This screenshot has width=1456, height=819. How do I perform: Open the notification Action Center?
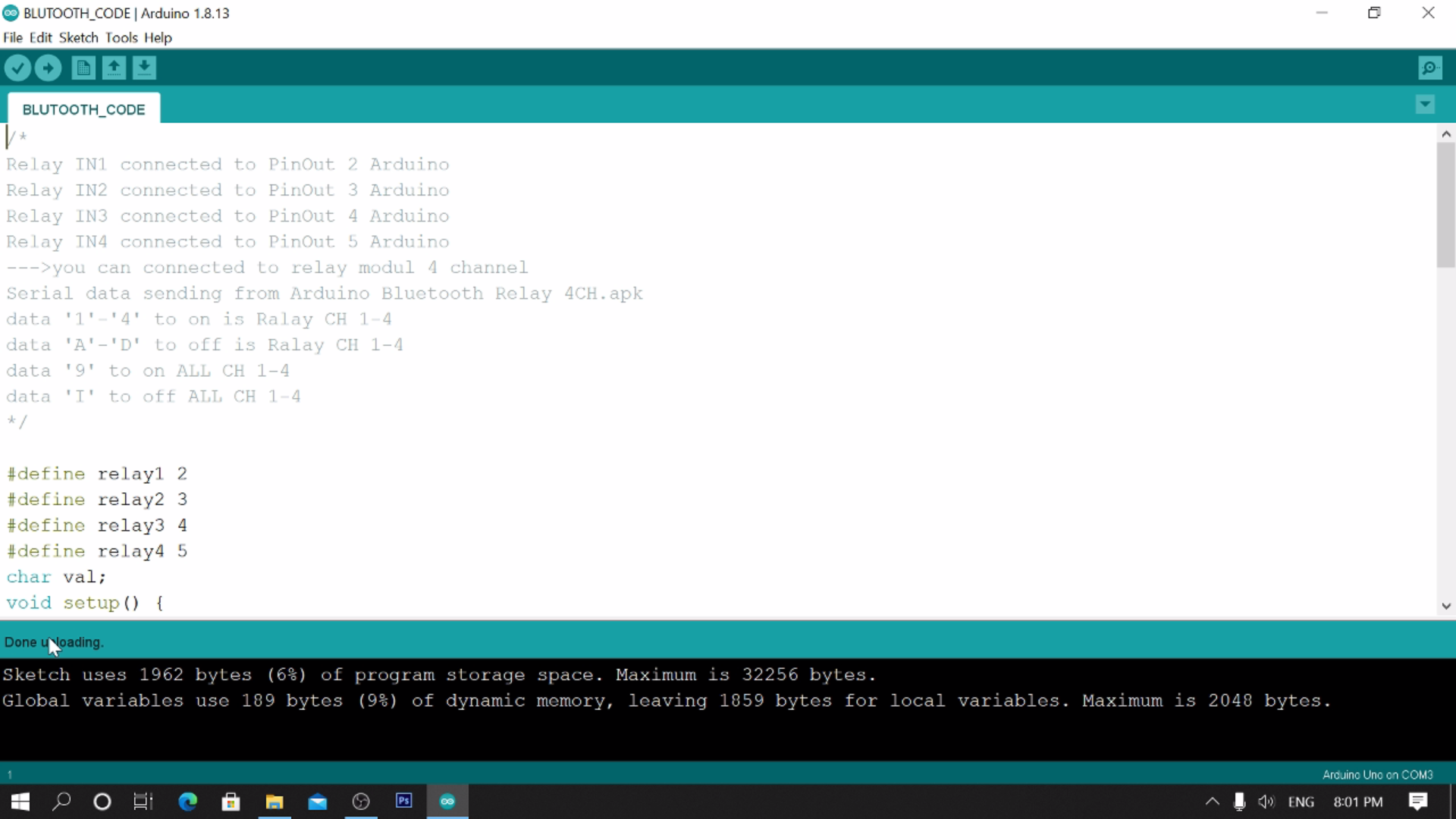pyautogui.click(x=1418, y=802)
